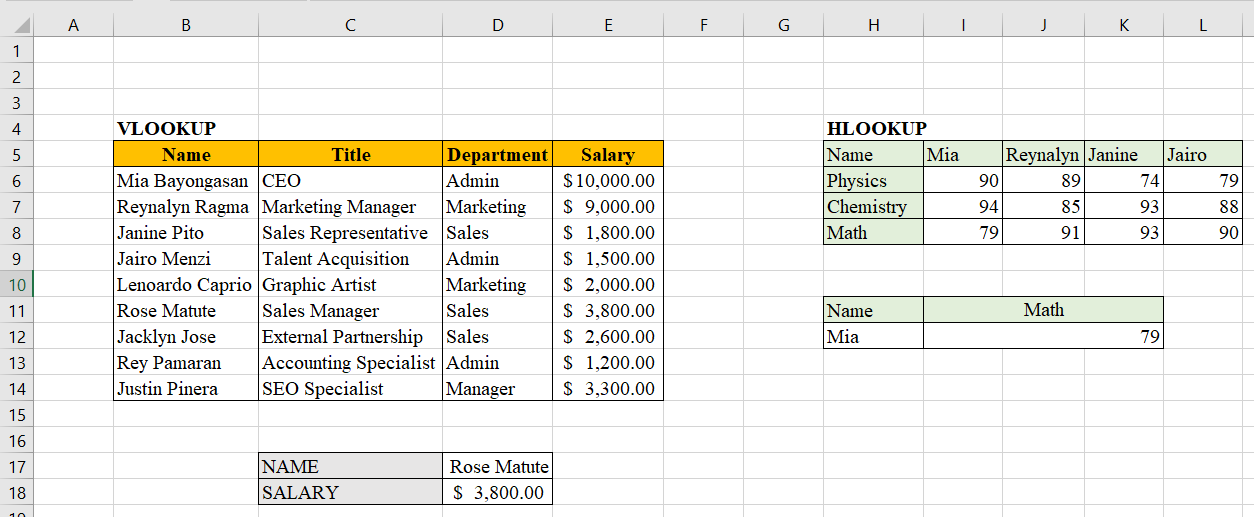Select column C header

pos(350,26)
